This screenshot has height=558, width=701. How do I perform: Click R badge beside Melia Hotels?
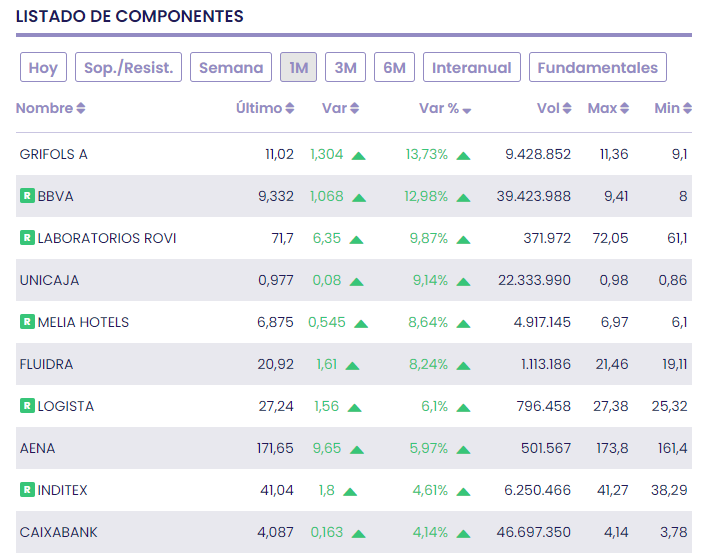click(27, 322)
